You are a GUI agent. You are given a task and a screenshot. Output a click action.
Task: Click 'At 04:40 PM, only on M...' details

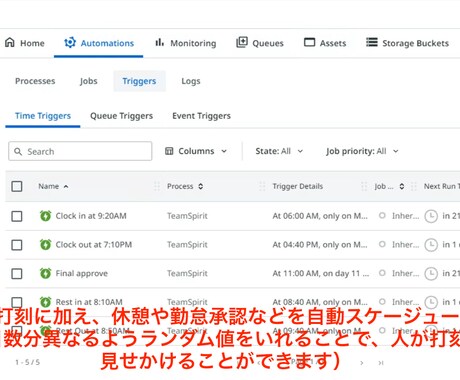click(x=320, y=244)
